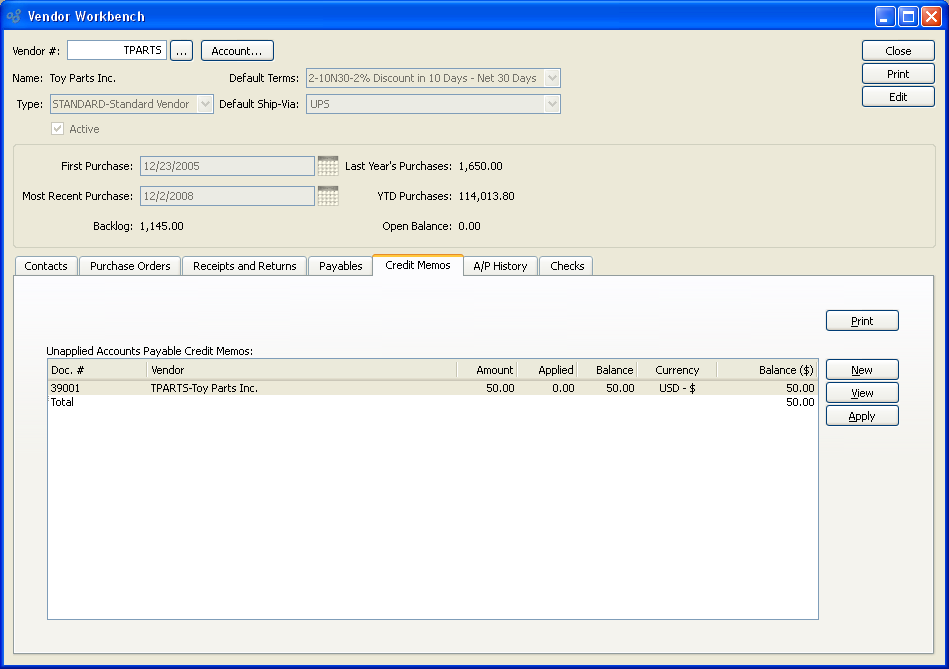Apply the selected credit memo

point(862,416)
